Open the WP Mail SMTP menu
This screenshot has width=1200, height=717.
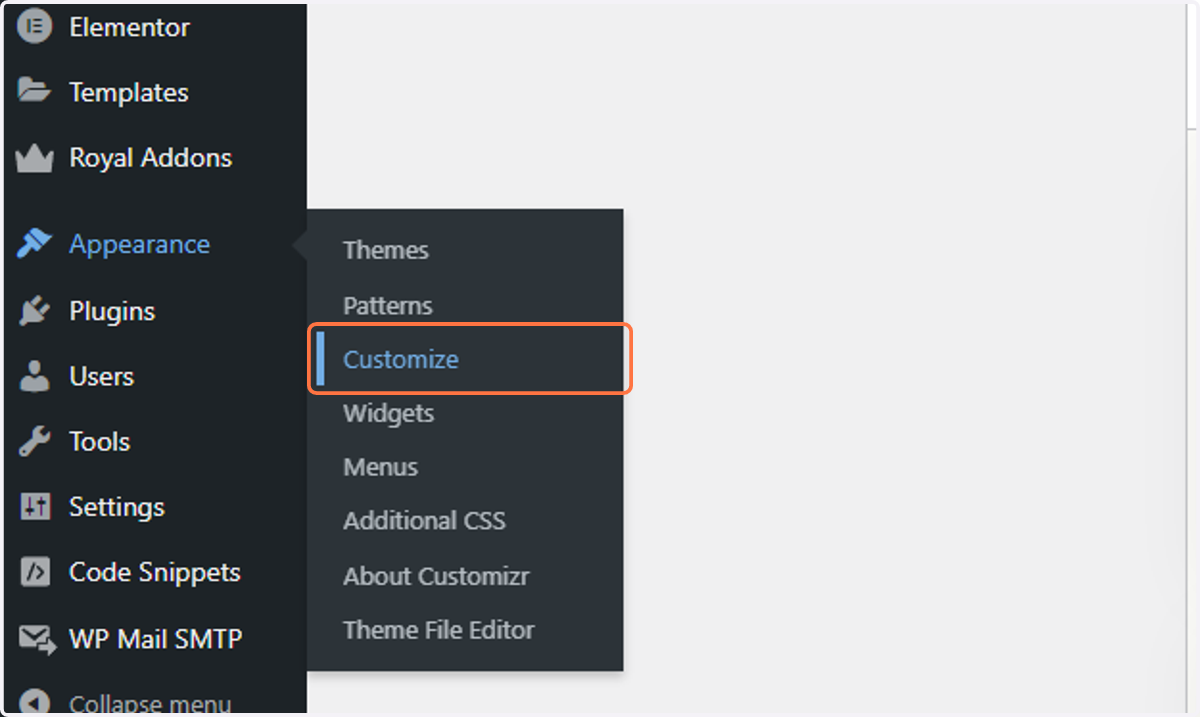click(155, 638)
